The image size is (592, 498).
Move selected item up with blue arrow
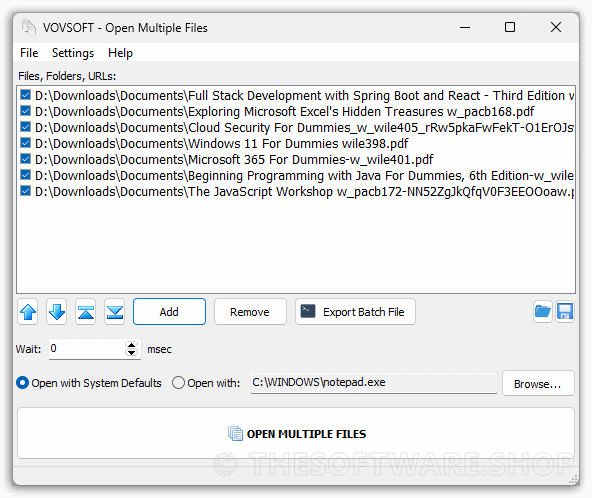point(28,312)
